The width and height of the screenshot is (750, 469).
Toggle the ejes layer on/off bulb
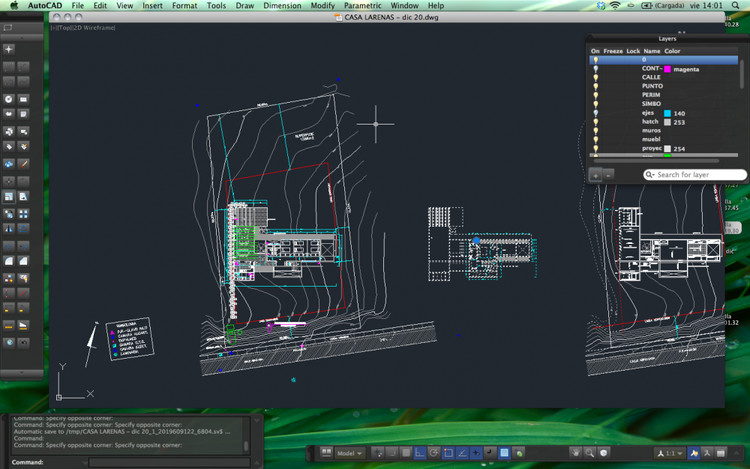(595, 113)
